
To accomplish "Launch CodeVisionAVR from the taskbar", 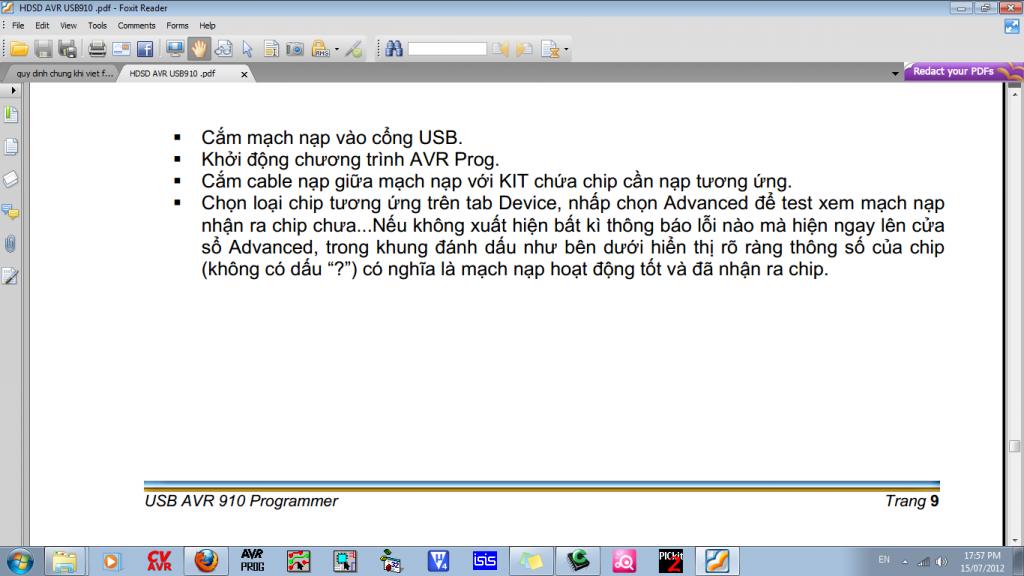I will click(159, 562).
